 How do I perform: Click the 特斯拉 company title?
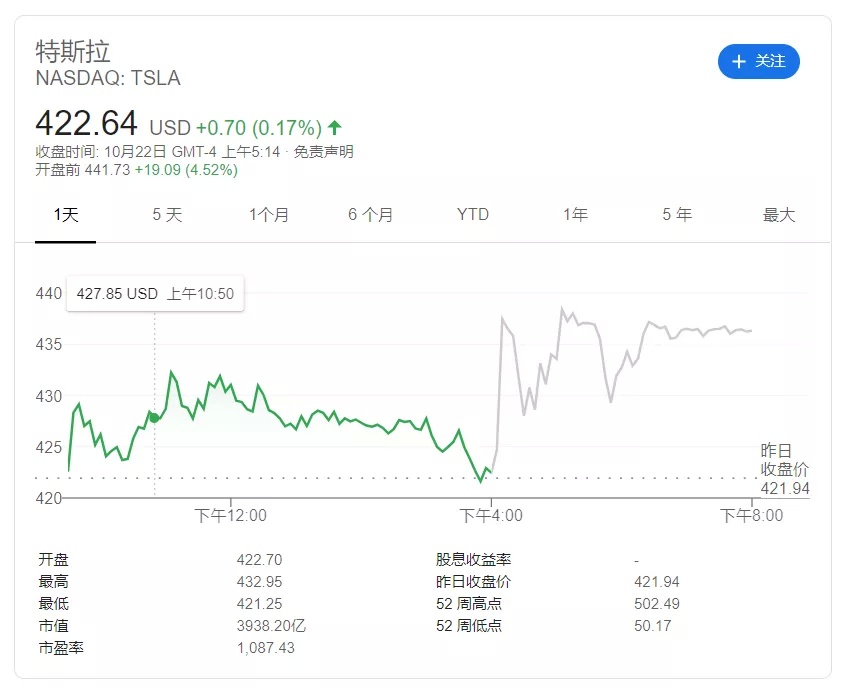coord(73,52)
